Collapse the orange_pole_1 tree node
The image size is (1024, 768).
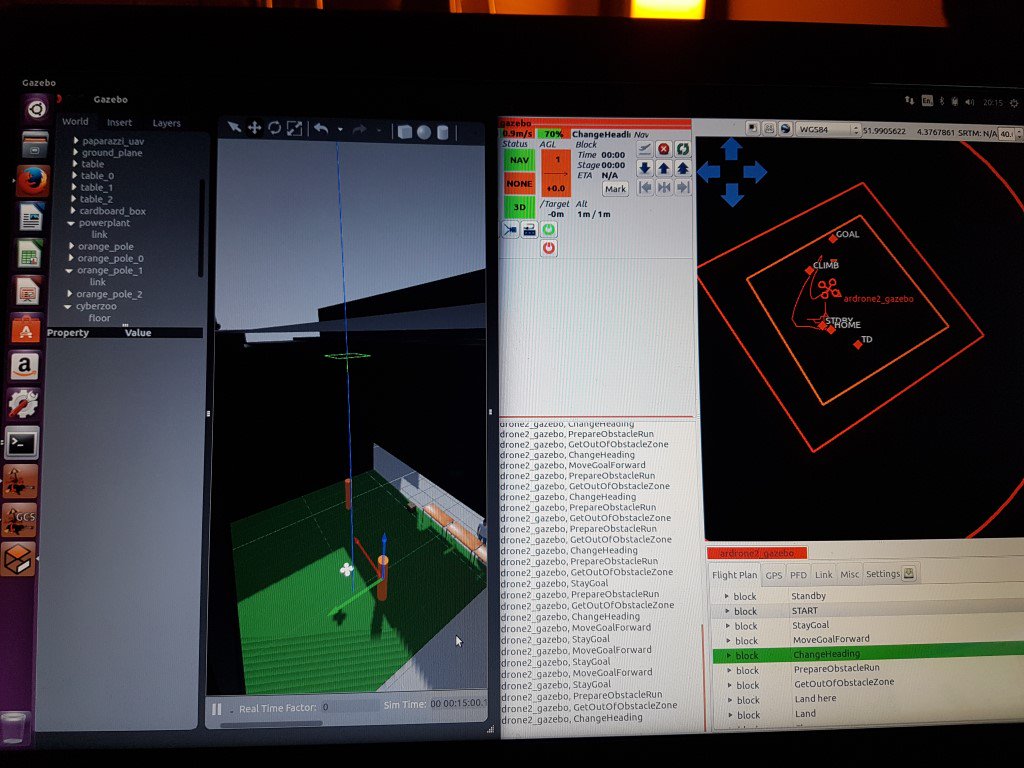click(x=69, y=270)
